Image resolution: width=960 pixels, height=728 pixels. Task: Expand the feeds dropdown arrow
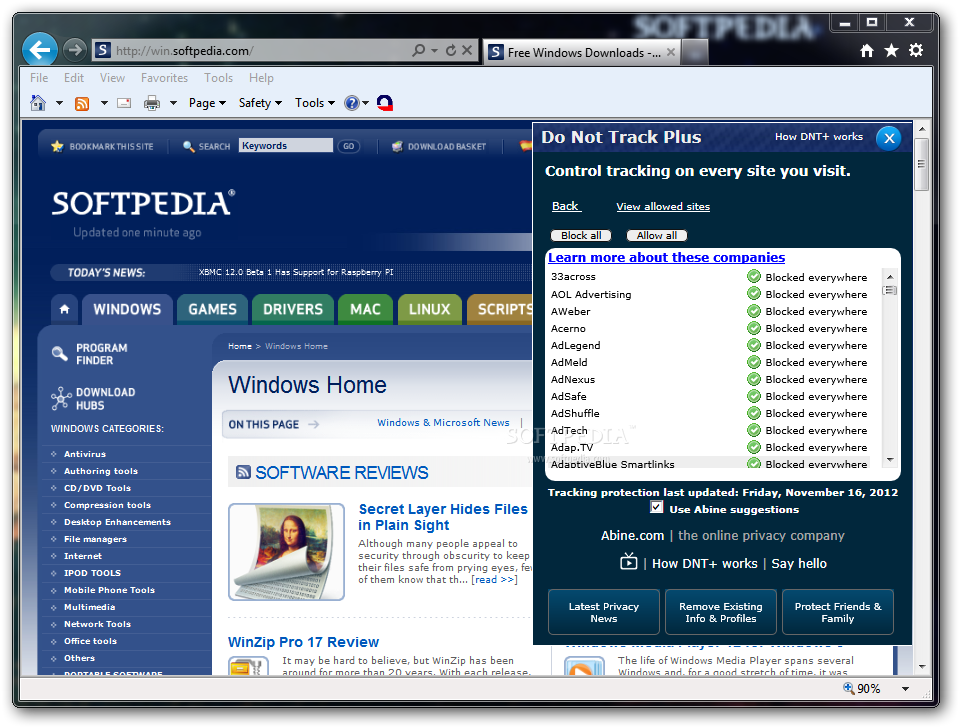tap(104, 103)
